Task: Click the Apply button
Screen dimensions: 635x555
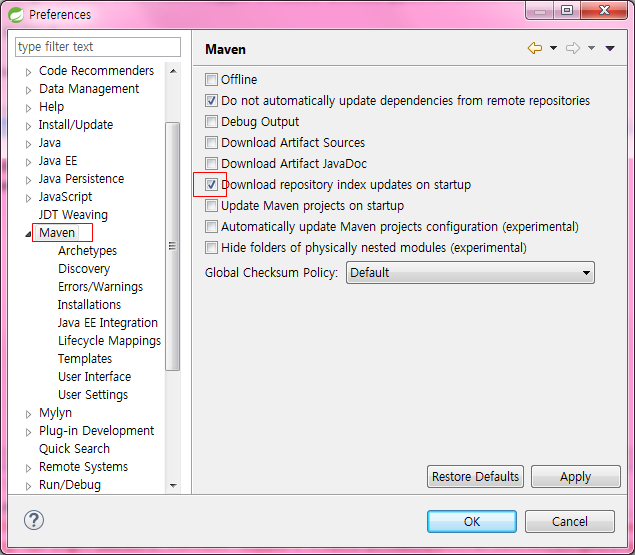Action: coord(575,477)
